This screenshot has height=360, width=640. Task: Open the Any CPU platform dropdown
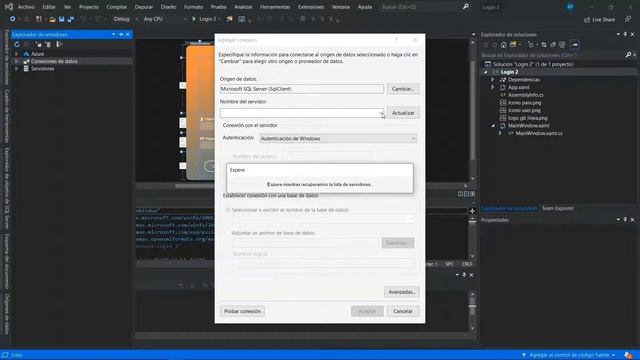(x=185, y=19)
